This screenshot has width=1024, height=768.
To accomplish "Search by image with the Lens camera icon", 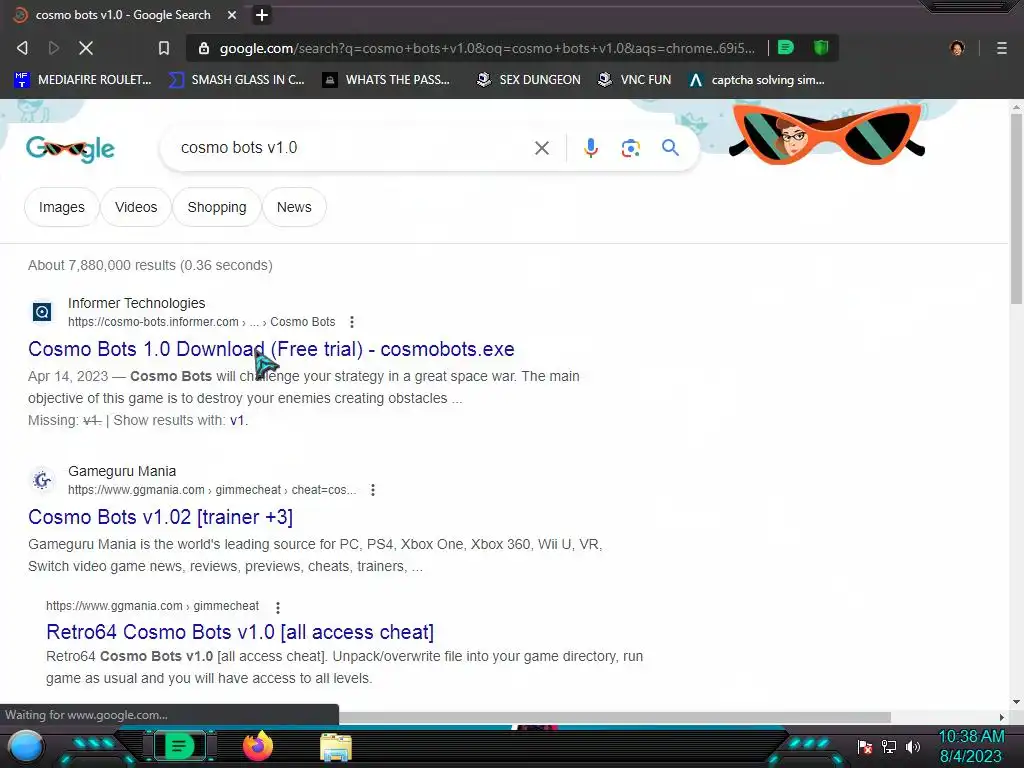I will (630, 148).
